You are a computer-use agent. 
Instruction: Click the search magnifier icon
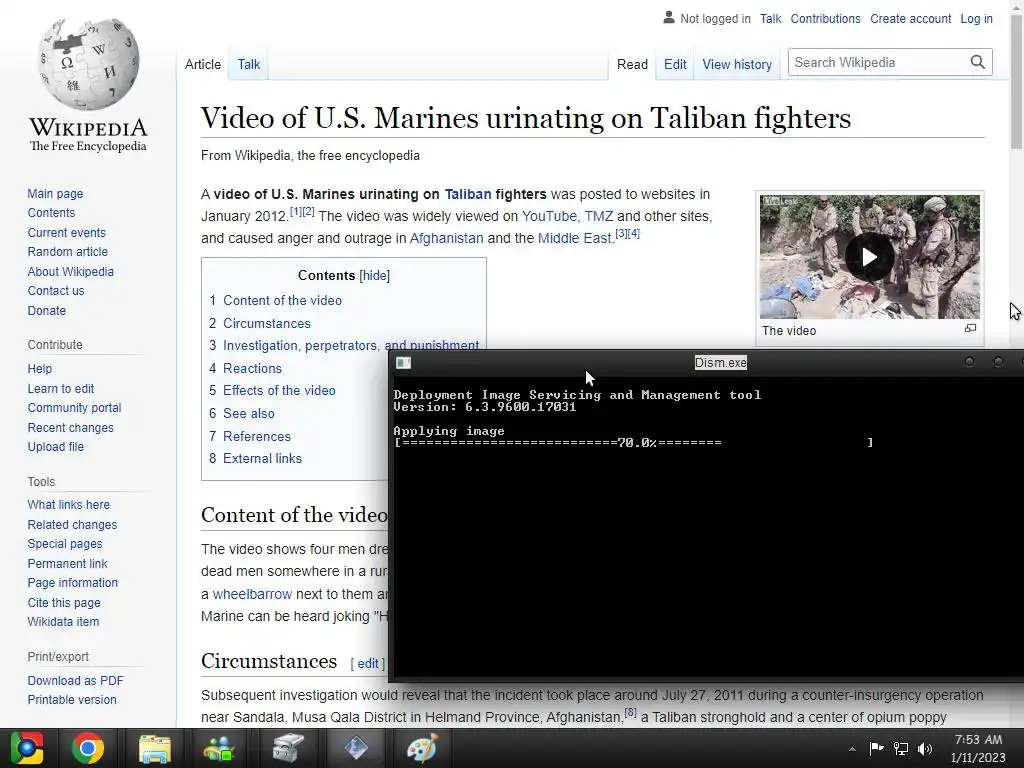click(x=977, y=62)
